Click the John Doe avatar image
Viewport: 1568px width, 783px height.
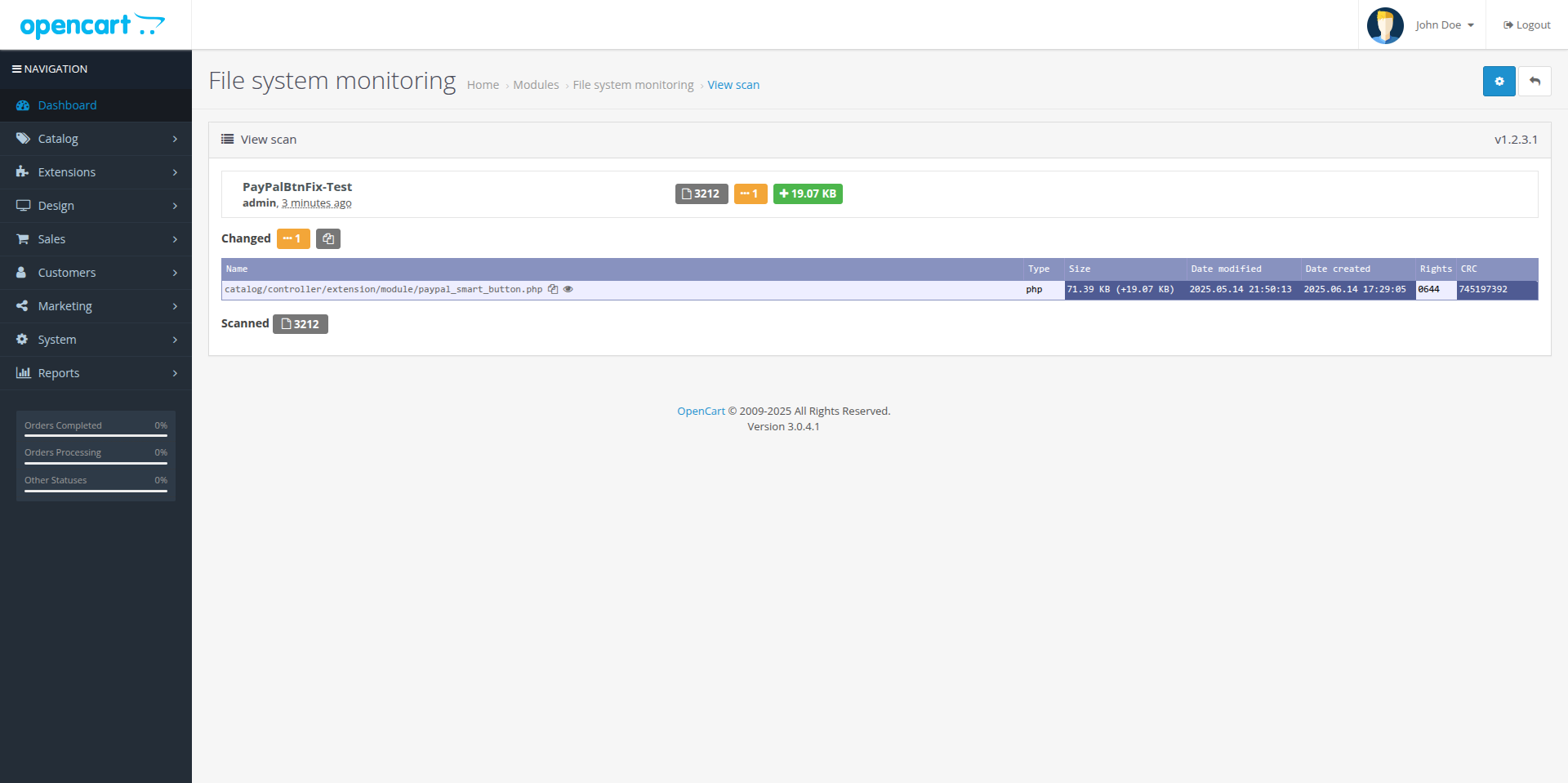point(1385,25)
